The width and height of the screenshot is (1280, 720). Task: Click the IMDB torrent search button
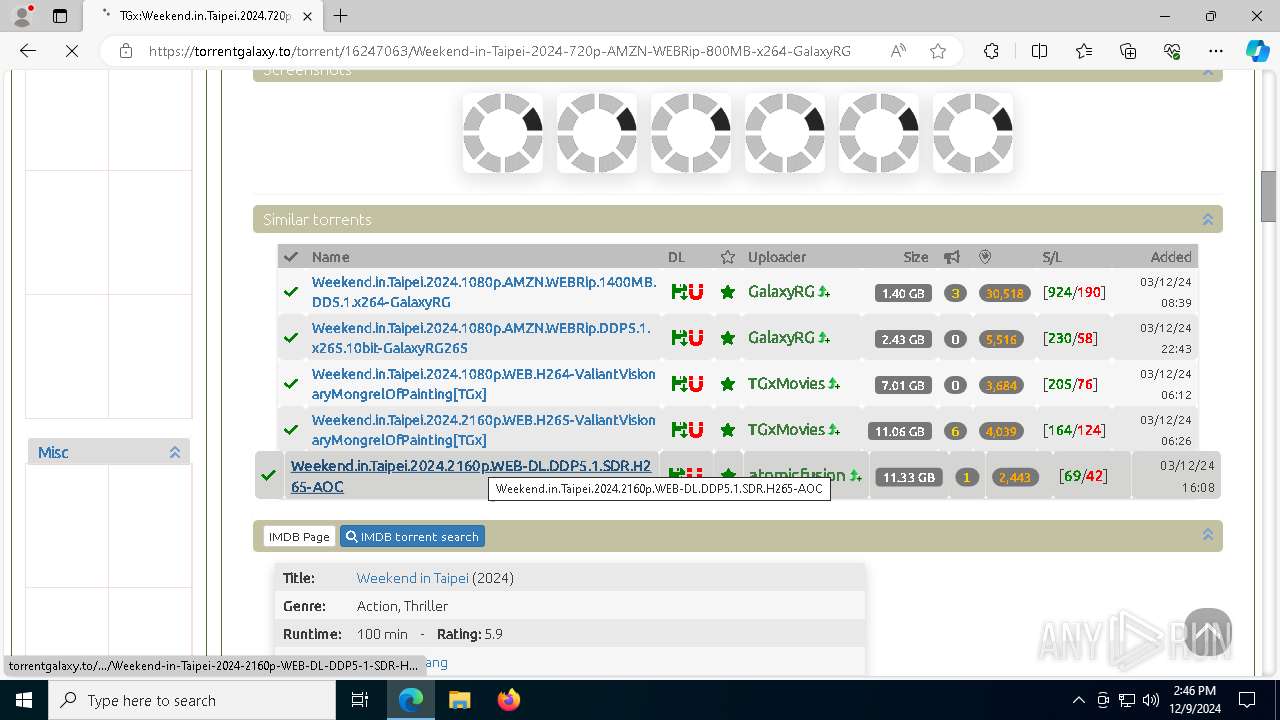(412, 537)
